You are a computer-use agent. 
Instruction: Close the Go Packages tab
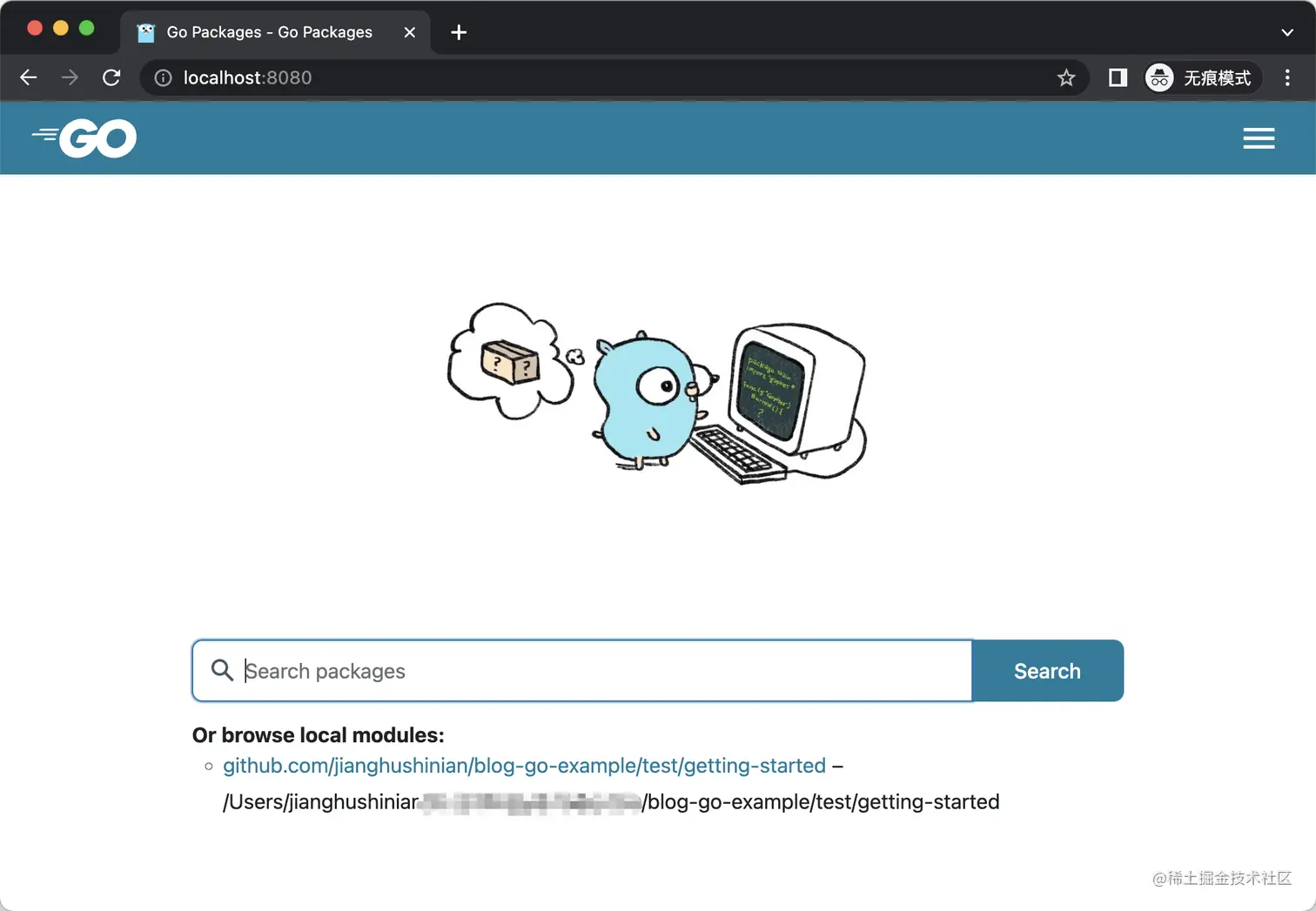coord(410,32)
